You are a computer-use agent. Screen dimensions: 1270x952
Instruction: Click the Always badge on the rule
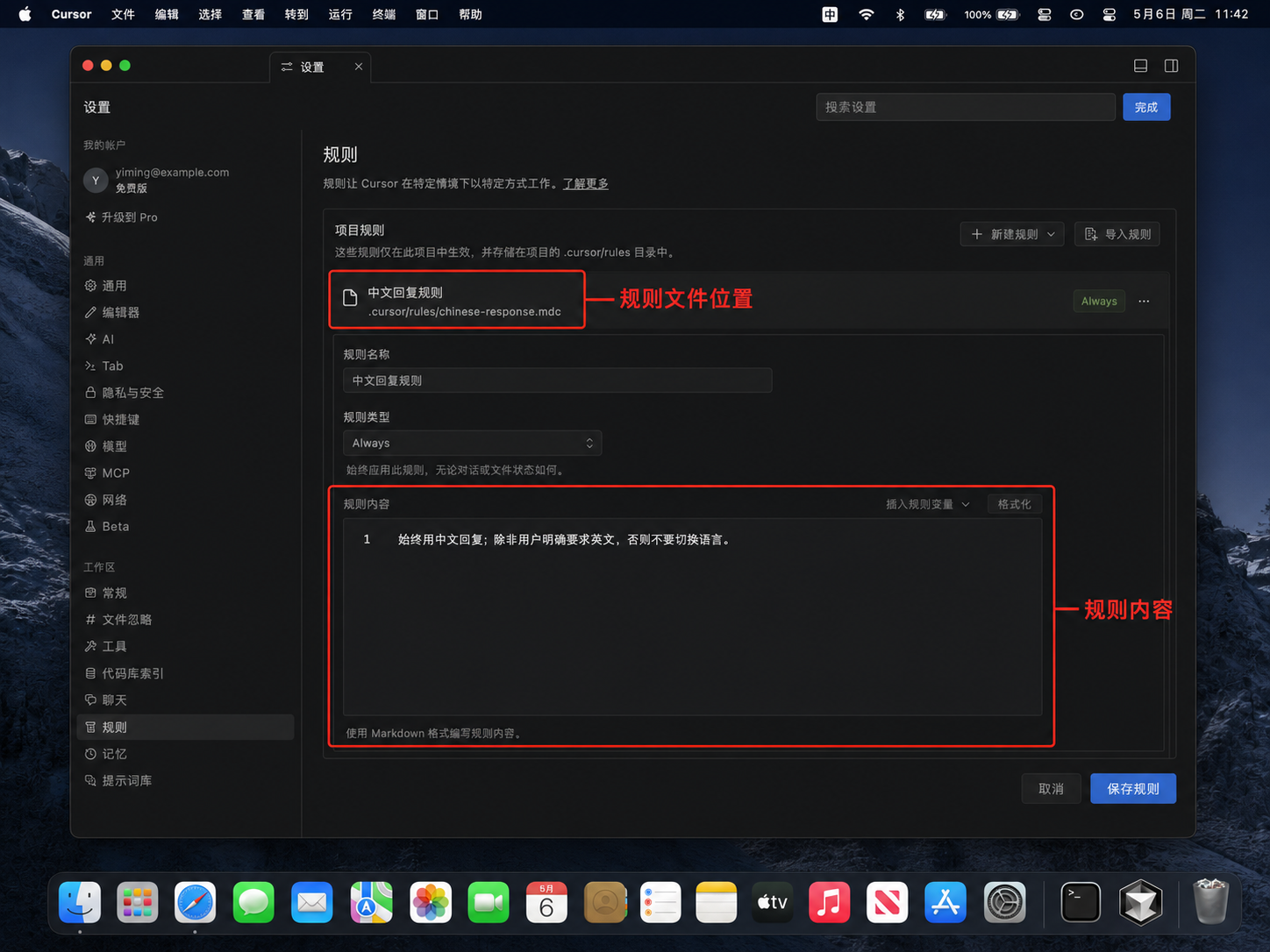coord(1099,301)
